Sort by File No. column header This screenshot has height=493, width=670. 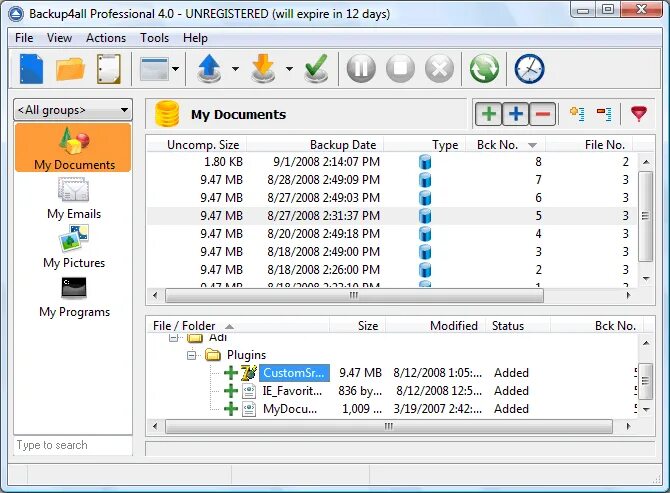pyautogui.click(x=590, y=145)
